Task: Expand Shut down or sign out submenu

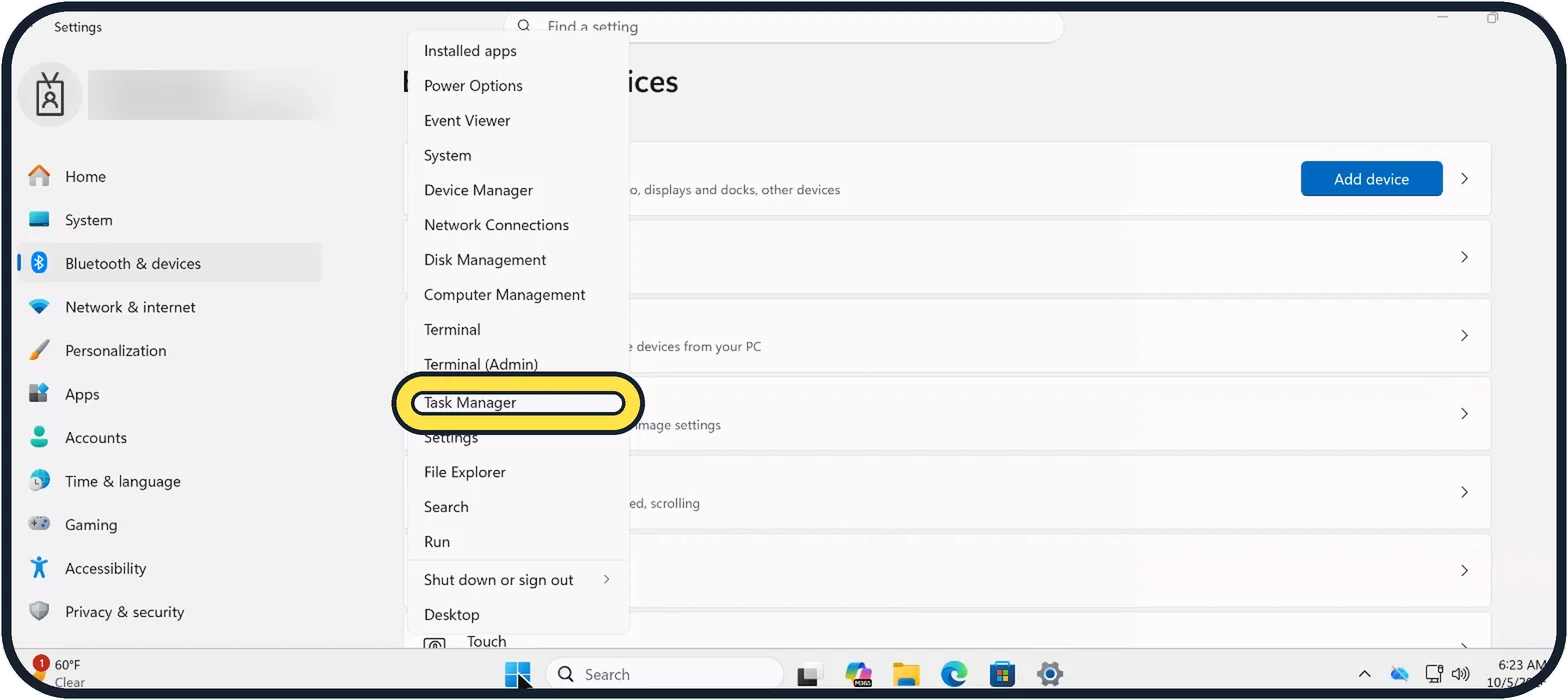Action: 518,580
